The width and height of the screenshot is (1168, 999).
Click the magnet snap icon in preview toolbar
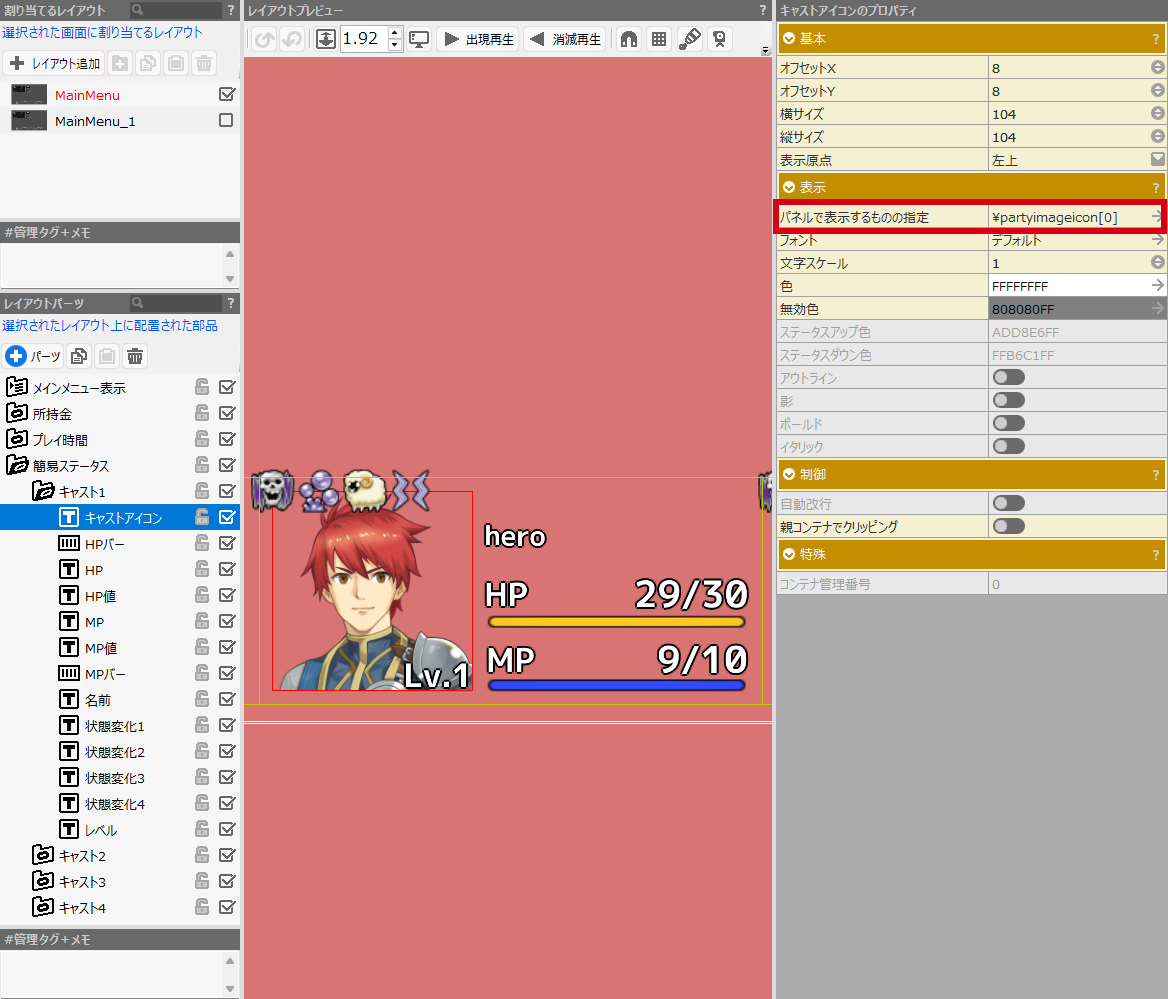629,39
